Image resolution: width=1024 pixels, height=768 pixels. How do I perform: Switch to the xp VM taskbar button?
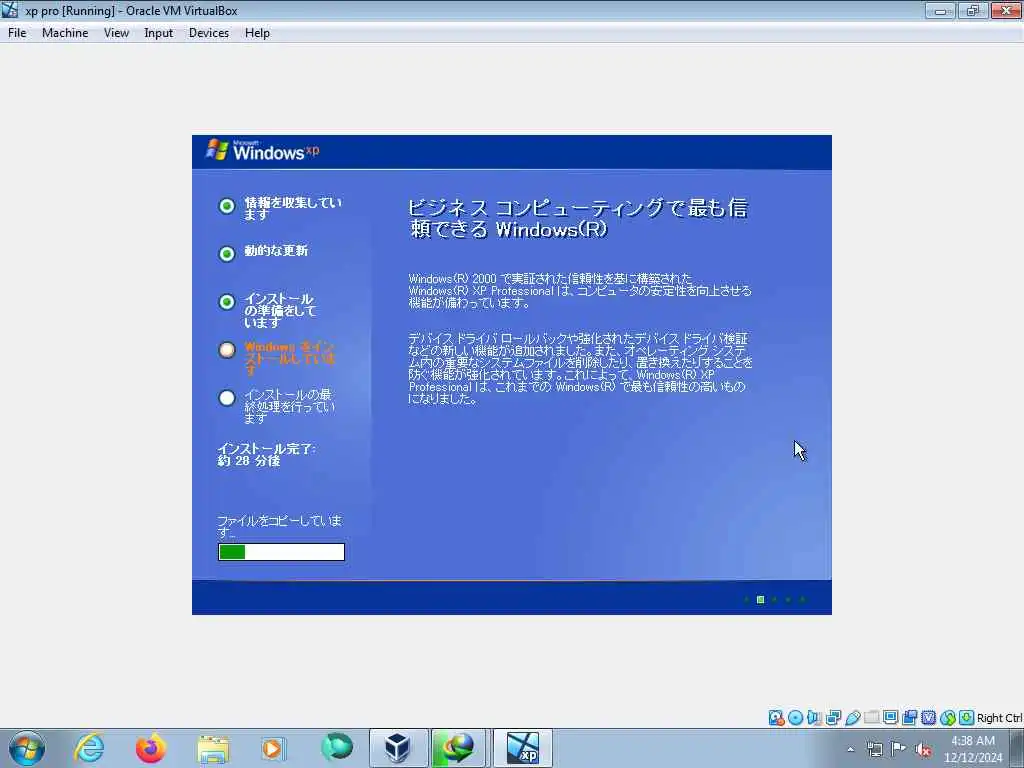pos(522,748)
